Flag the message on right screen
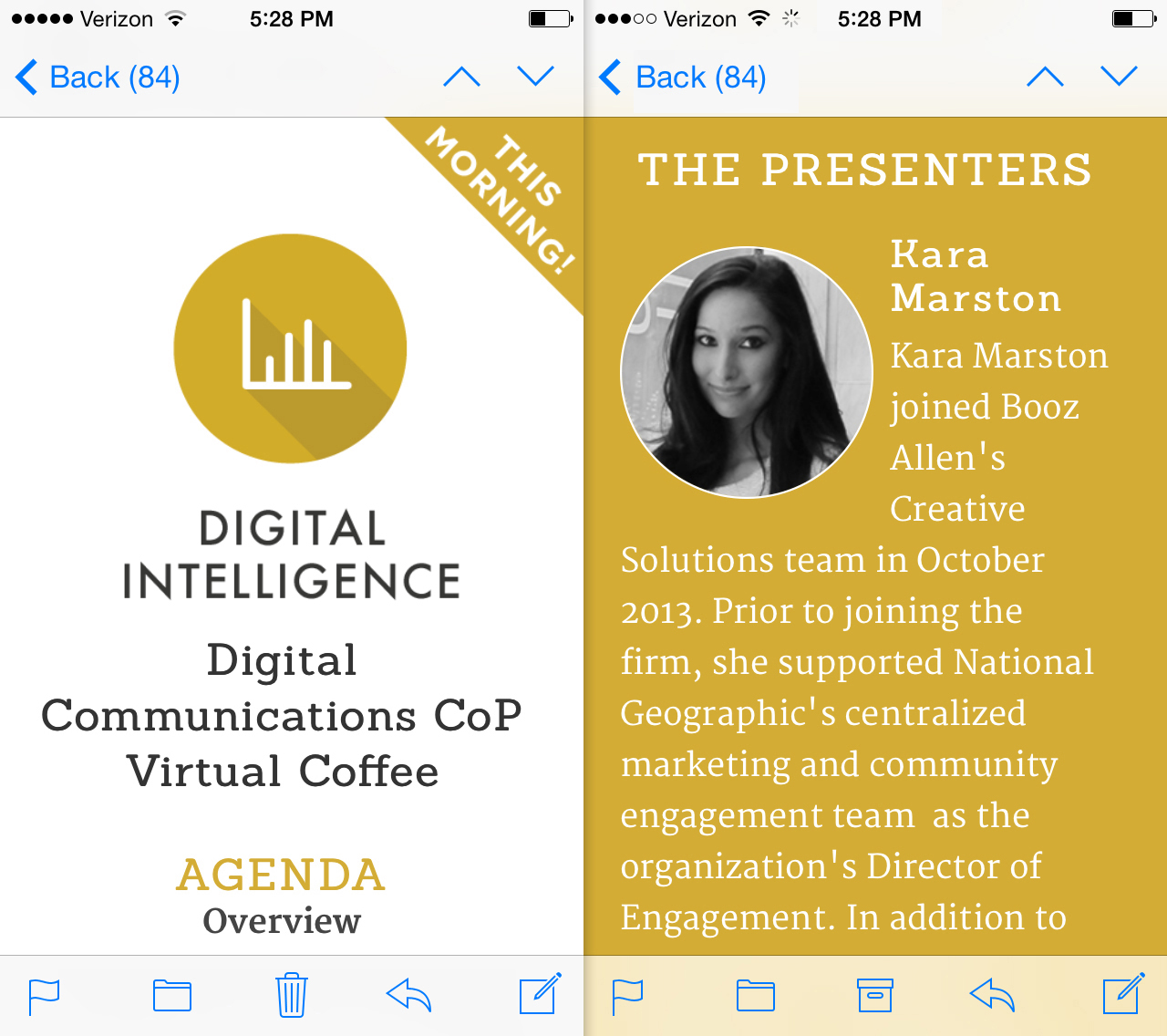 (627, 996)
